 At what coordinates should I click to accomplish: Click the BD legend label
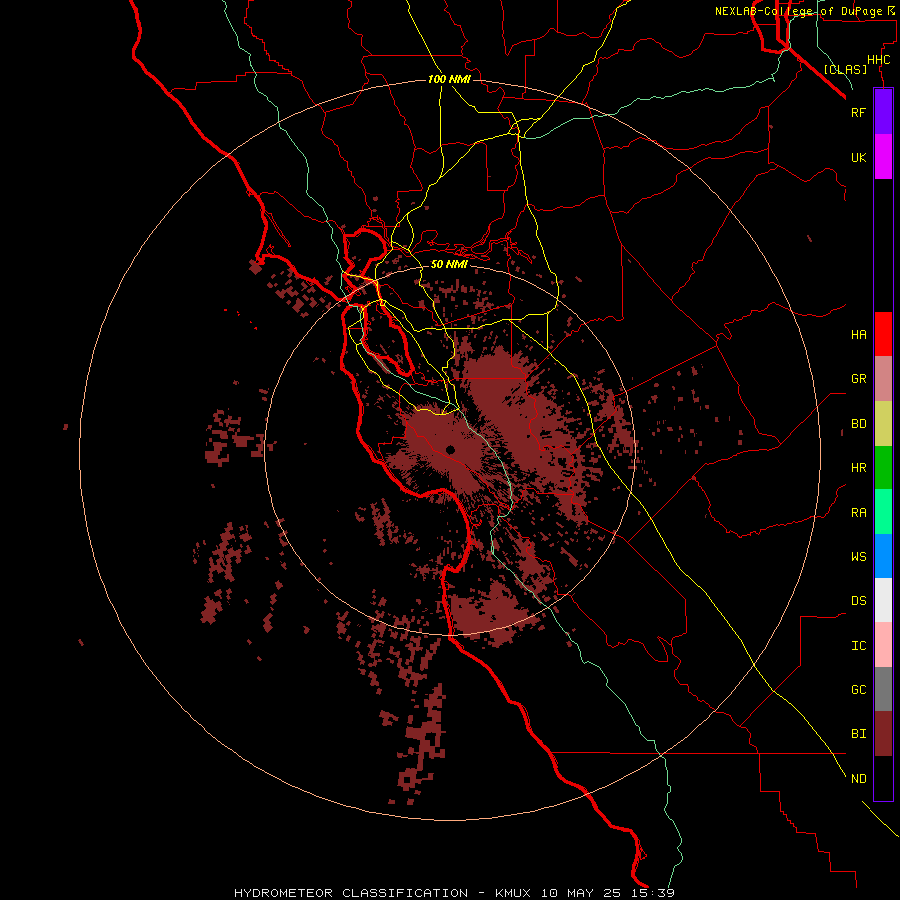pos(858,424)
